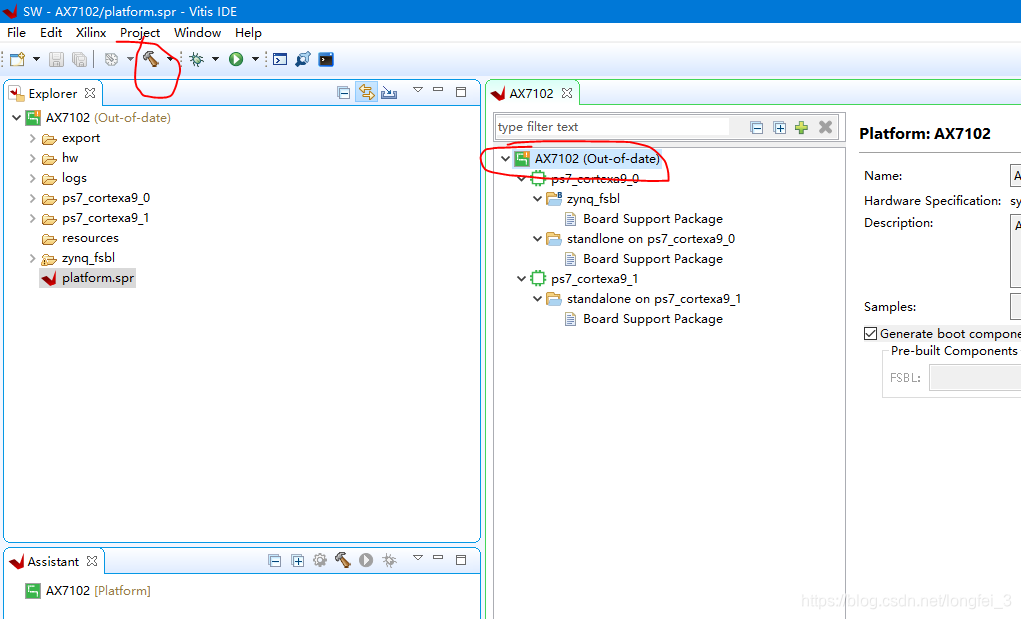The image size is (1021, 619).
Task: Close the AX7102 editor tab
Action: [567, 93]
